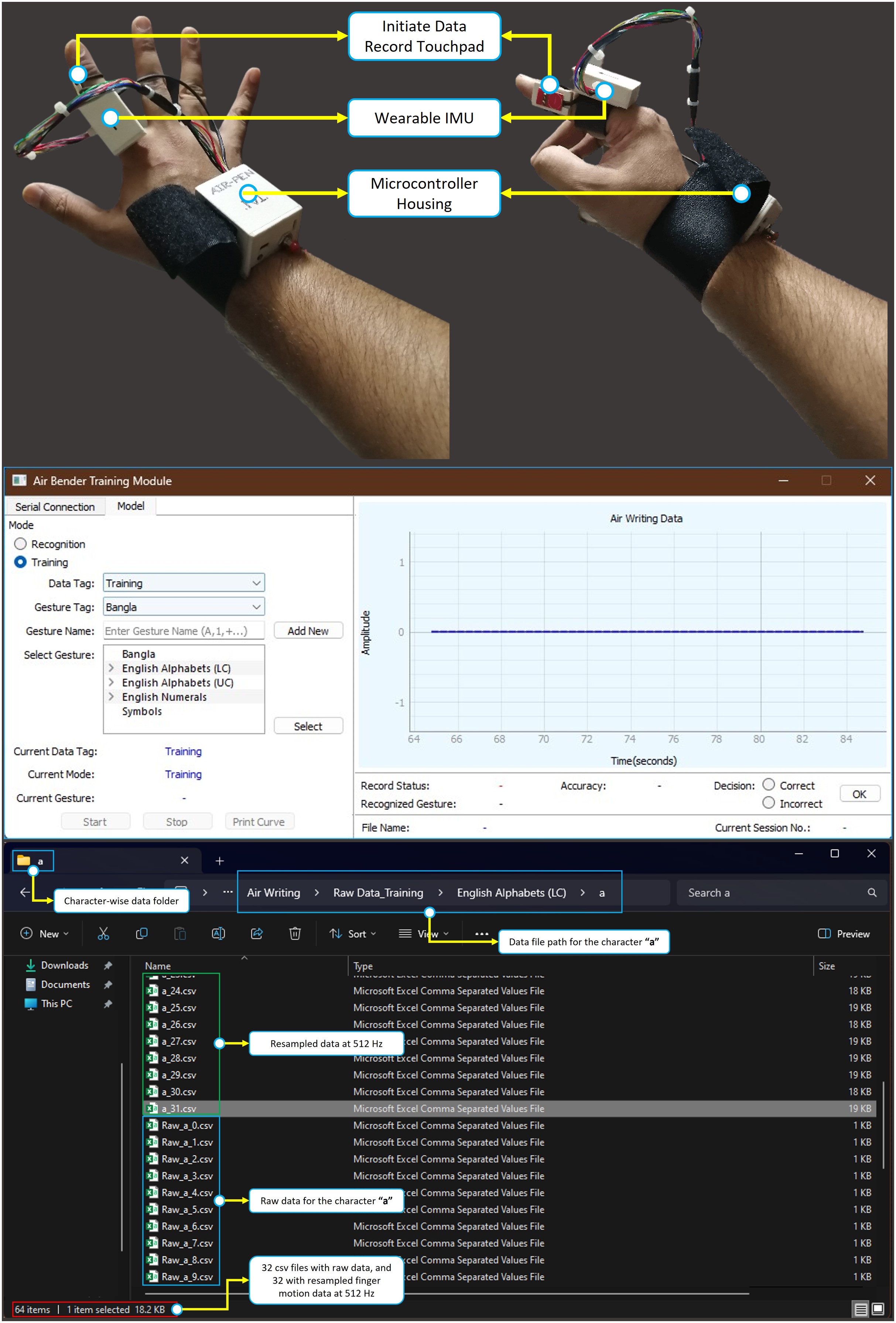This screenshot has width=896, height=1323.
Task: Click the Share icon in toolbar
Action: pos(257,934)
